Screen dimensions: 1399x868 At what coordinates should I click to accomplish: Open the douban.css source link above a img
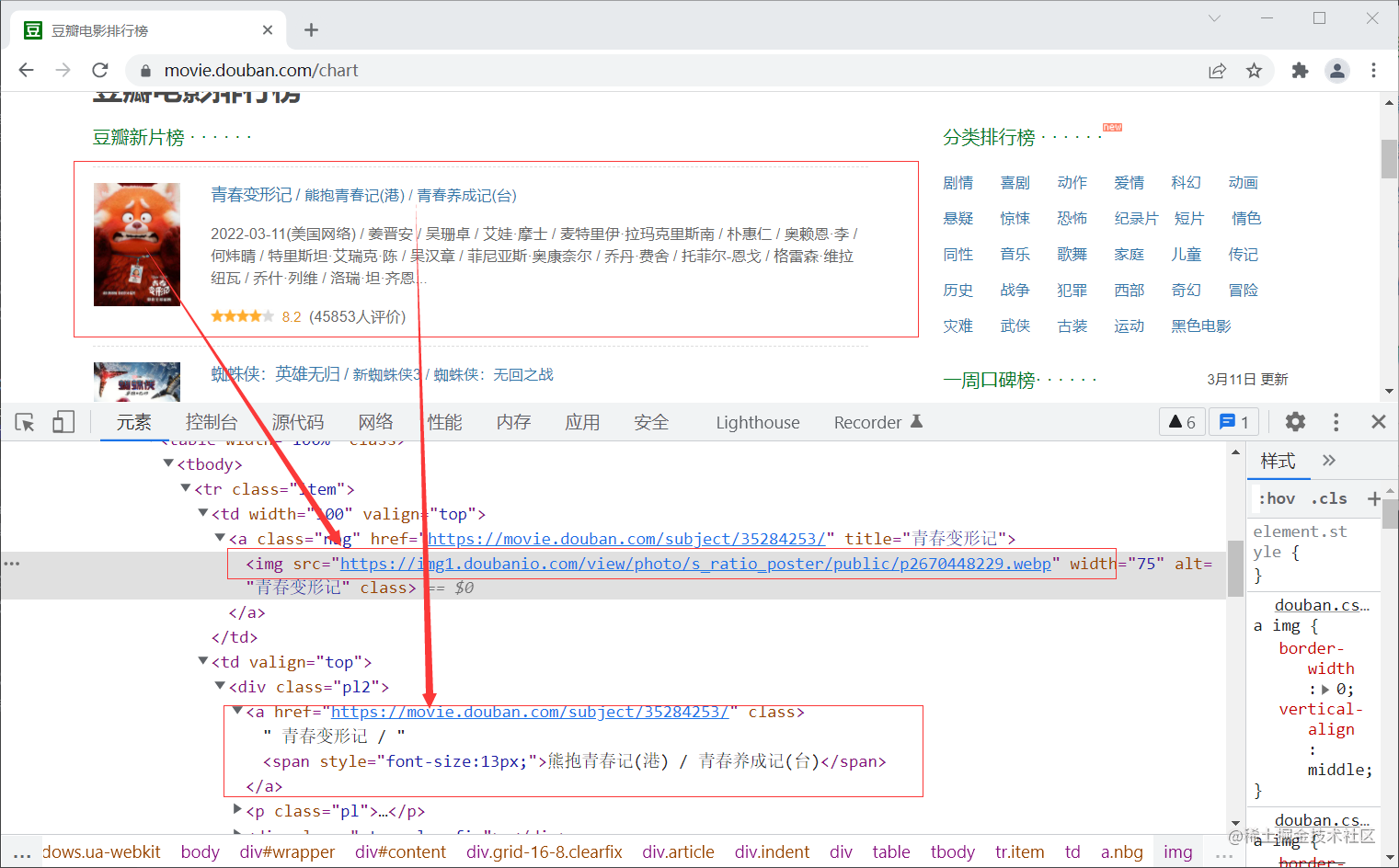point(1322,605)
